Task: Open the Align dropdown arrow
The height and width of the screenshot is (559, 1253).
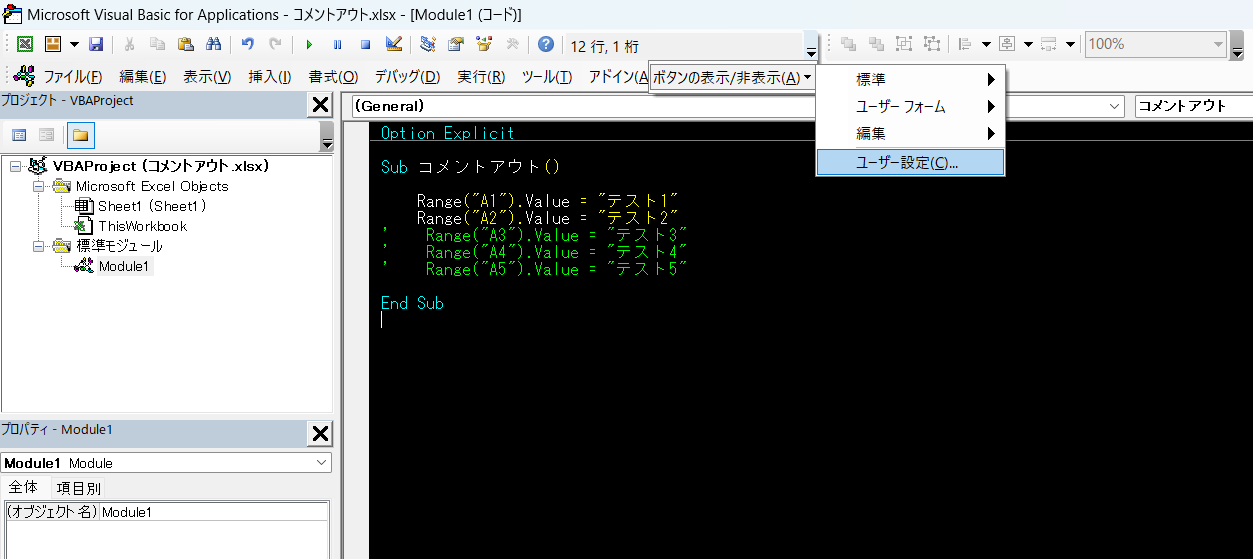Action: [x=985, y=44]
